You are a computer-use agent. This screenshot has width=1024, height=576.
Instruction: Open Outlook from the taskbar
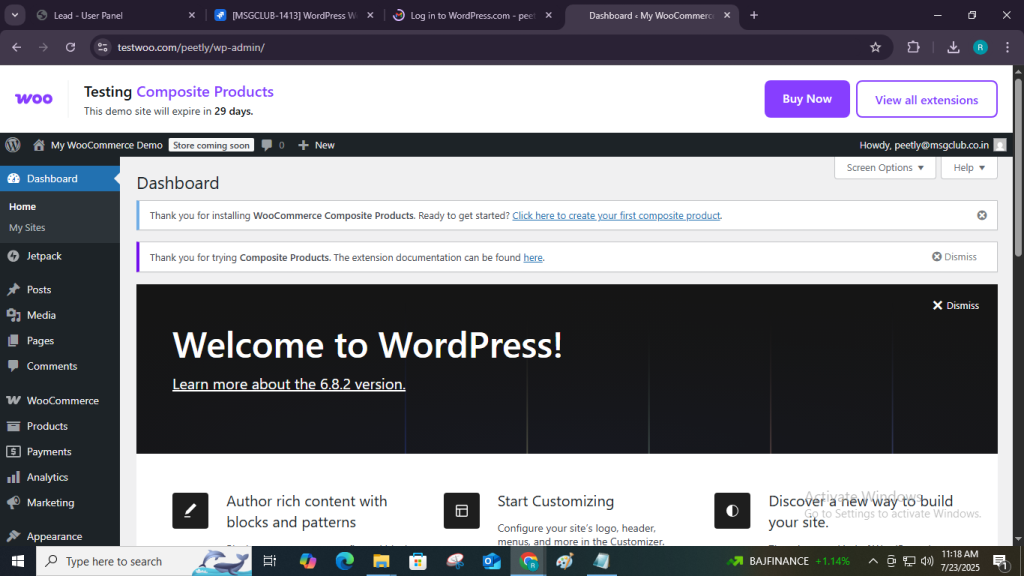492,561
